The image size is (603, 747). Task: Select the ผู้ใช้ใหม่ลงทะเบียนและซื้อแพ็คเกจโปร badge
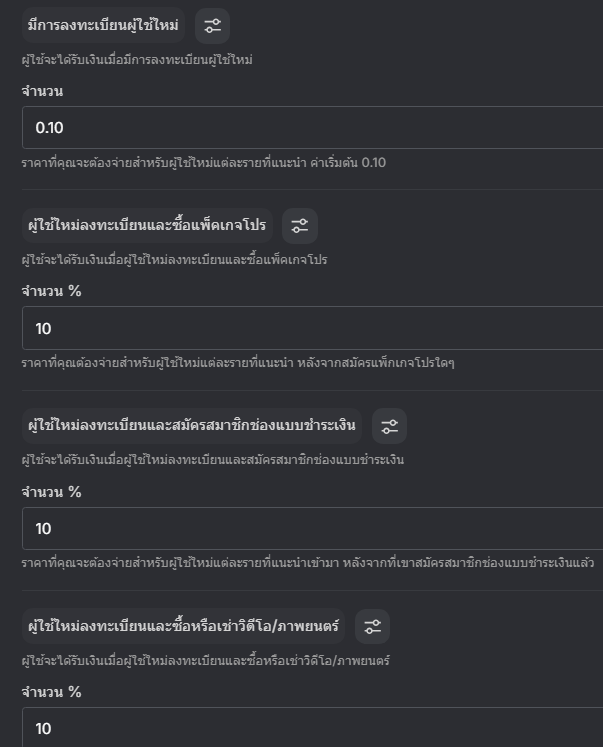coord(147,225)
